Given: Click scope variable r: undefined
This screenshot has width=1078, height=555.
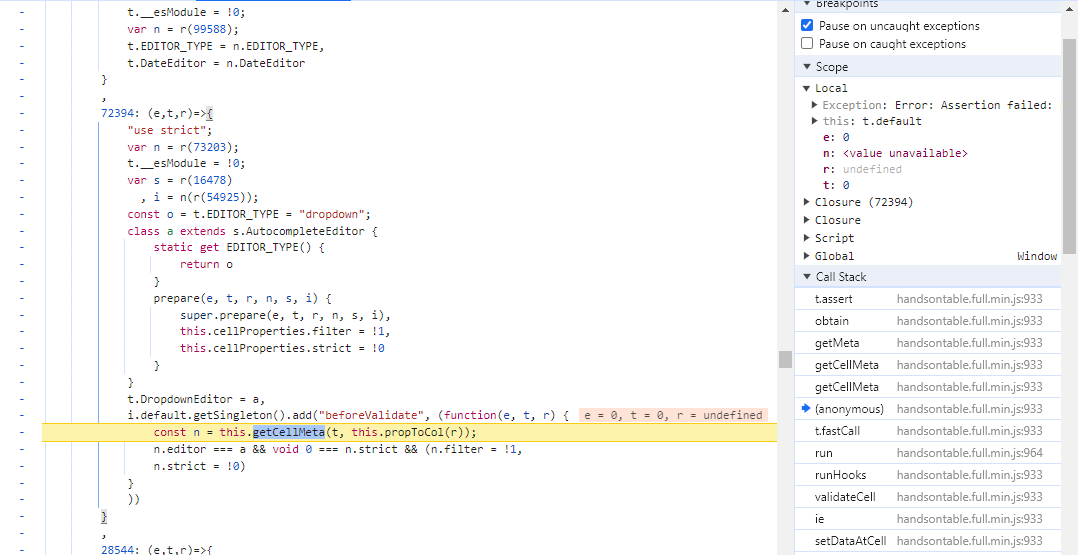Looking at the screenshot, I should (x=862, y=169).
